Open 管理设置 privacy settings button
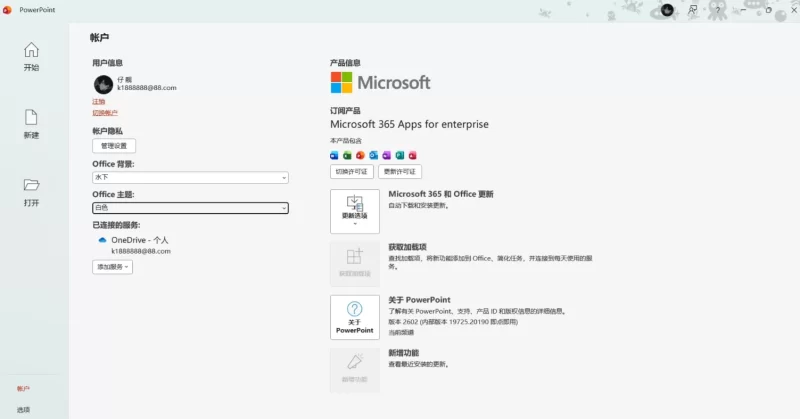 pyautogui.click(x=114, y=145)
